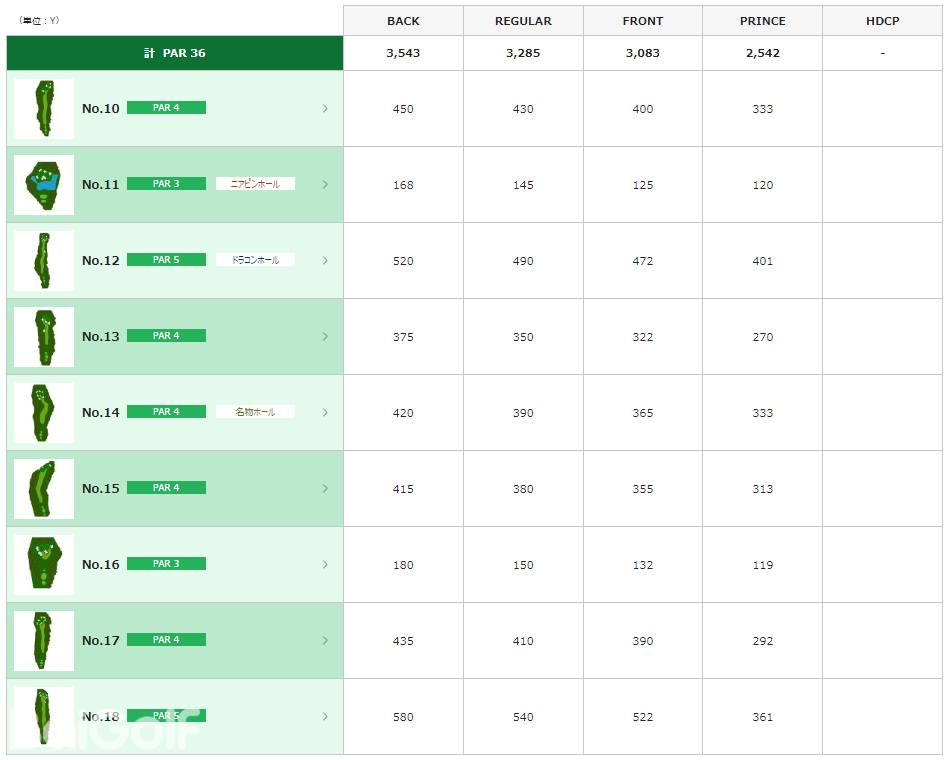Select the 名物ホール badge on No.14

click(255, 412)
